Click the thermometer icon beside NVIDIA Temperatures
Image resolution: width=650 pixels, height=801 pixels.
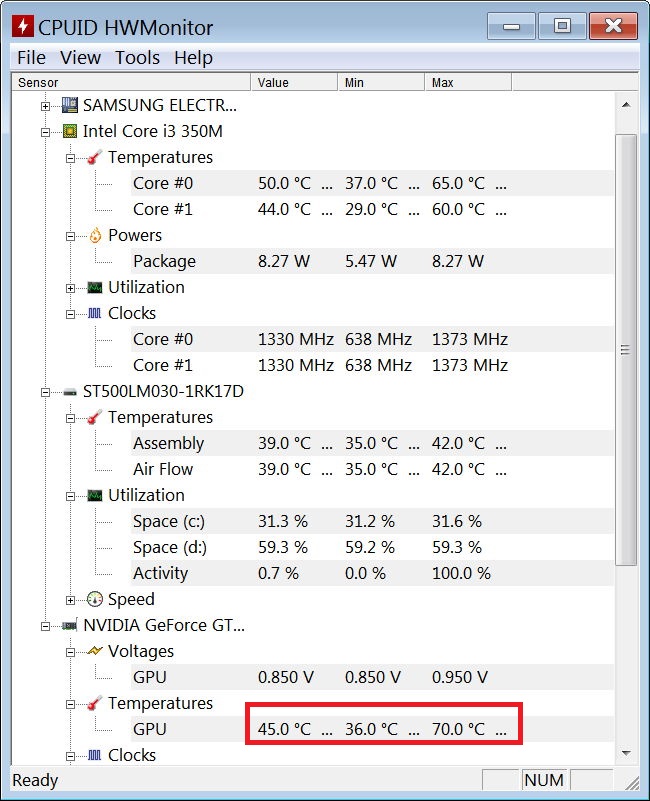click(95, 703)
